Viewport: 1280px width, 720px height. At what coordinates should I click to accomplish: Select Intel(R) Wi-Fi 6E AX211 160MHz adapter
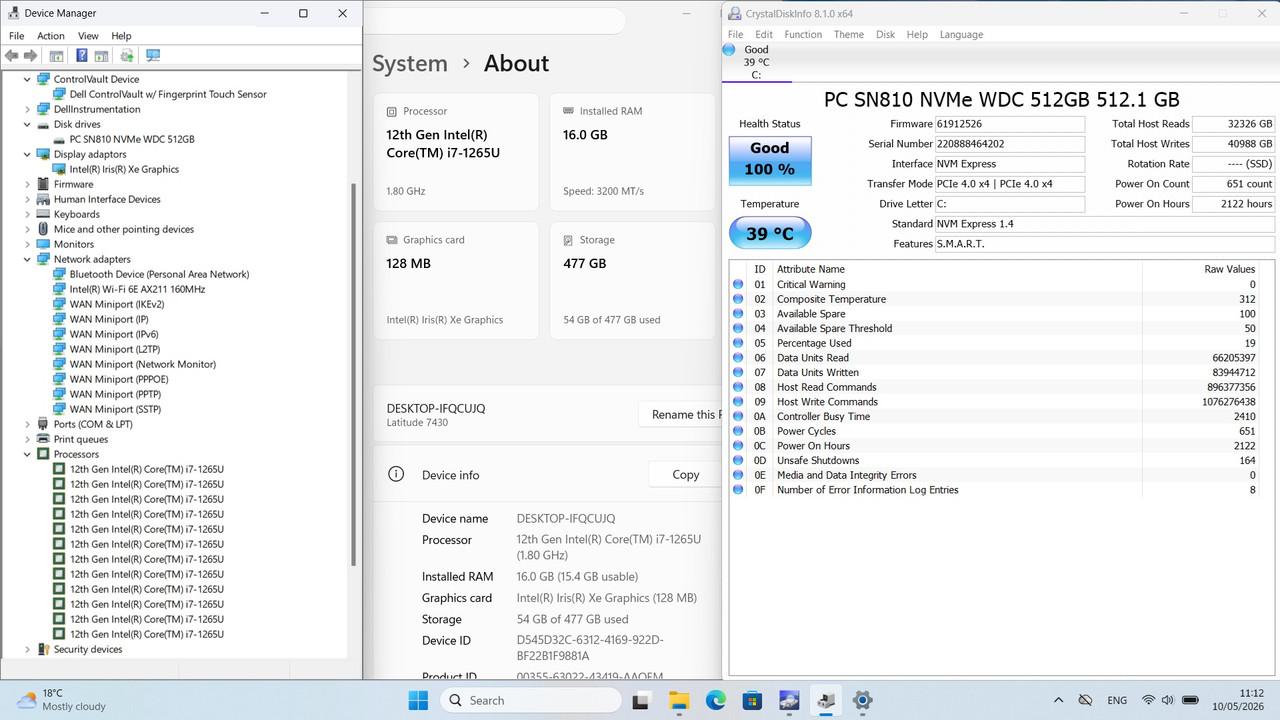[x=137, y=289]
